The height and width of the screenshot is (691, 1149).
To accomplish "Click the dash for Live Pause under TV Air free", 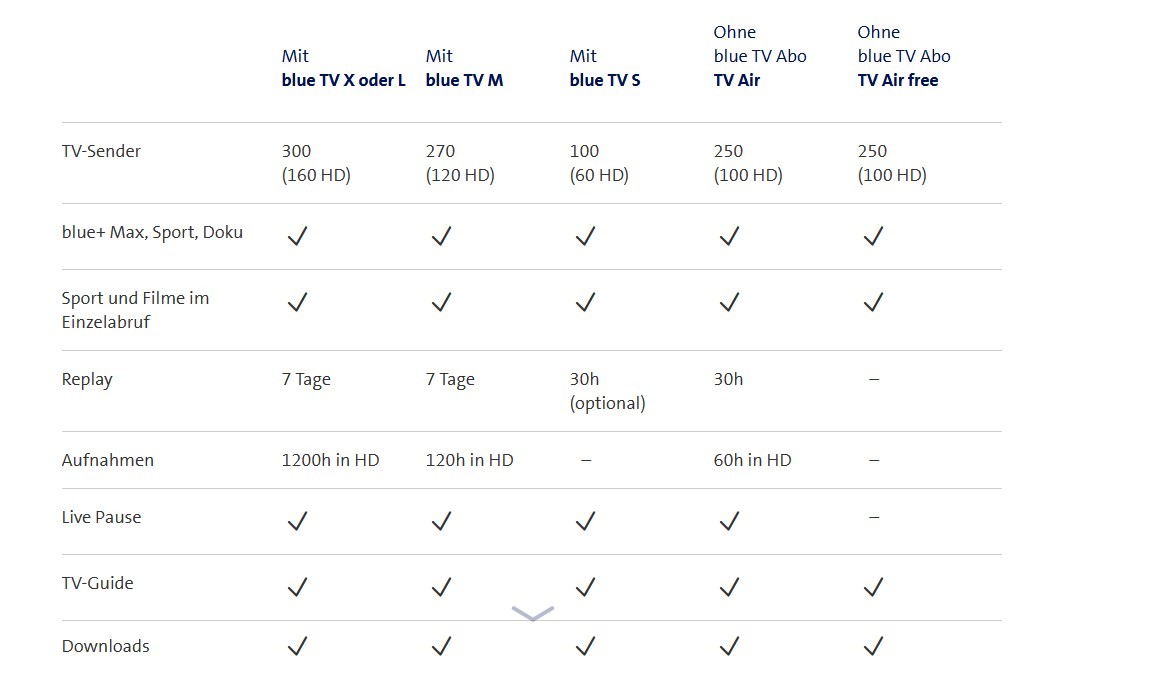I will [x=873, y=518].
